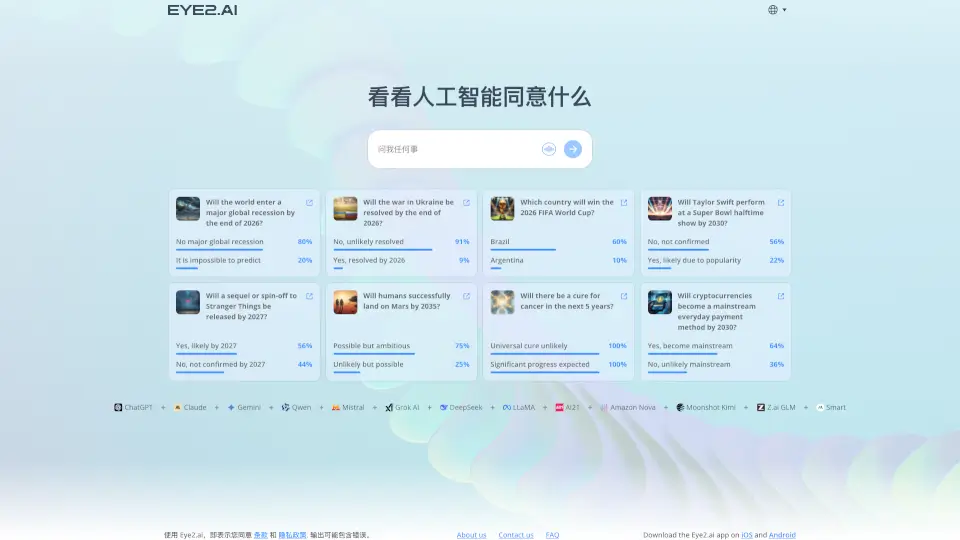
Task: Open external link for Ukraine war question
Action: [x=467, y=203]
